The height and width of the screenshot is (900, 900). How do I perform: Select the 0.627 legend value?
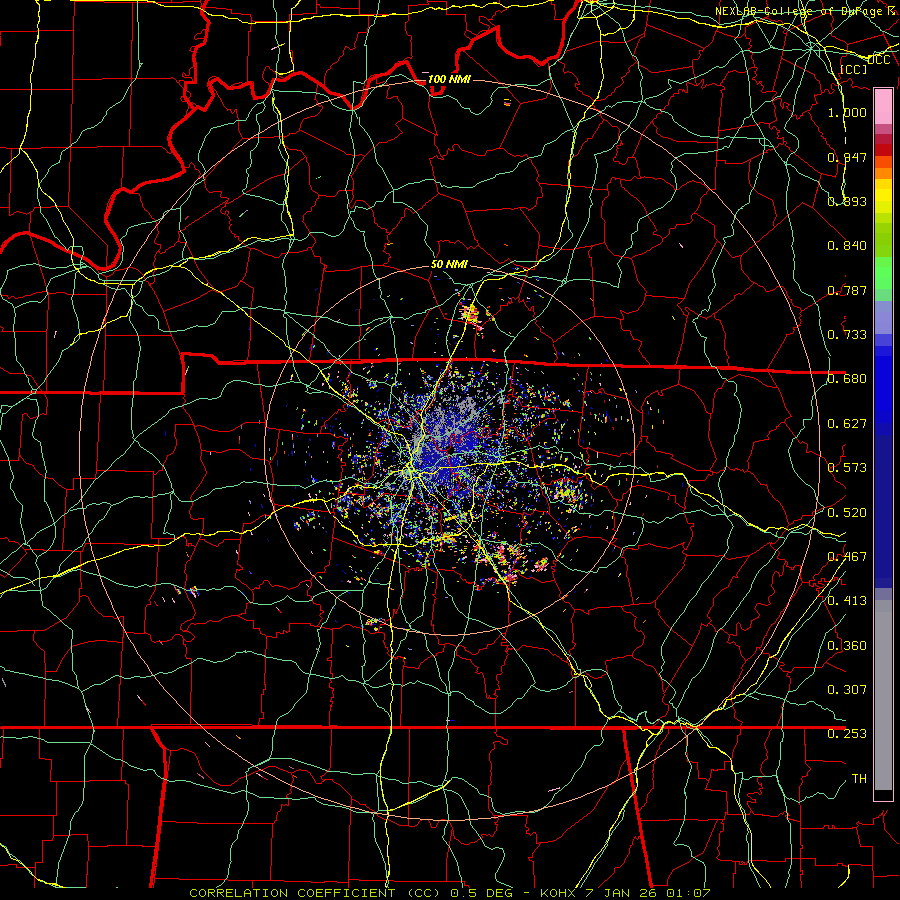pyautogui.click(x=847, y=424)
